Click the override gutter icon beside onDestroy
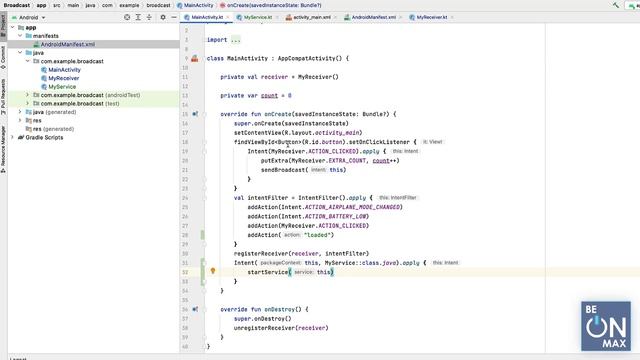This screenshot has width=640, height=360. 195,309
